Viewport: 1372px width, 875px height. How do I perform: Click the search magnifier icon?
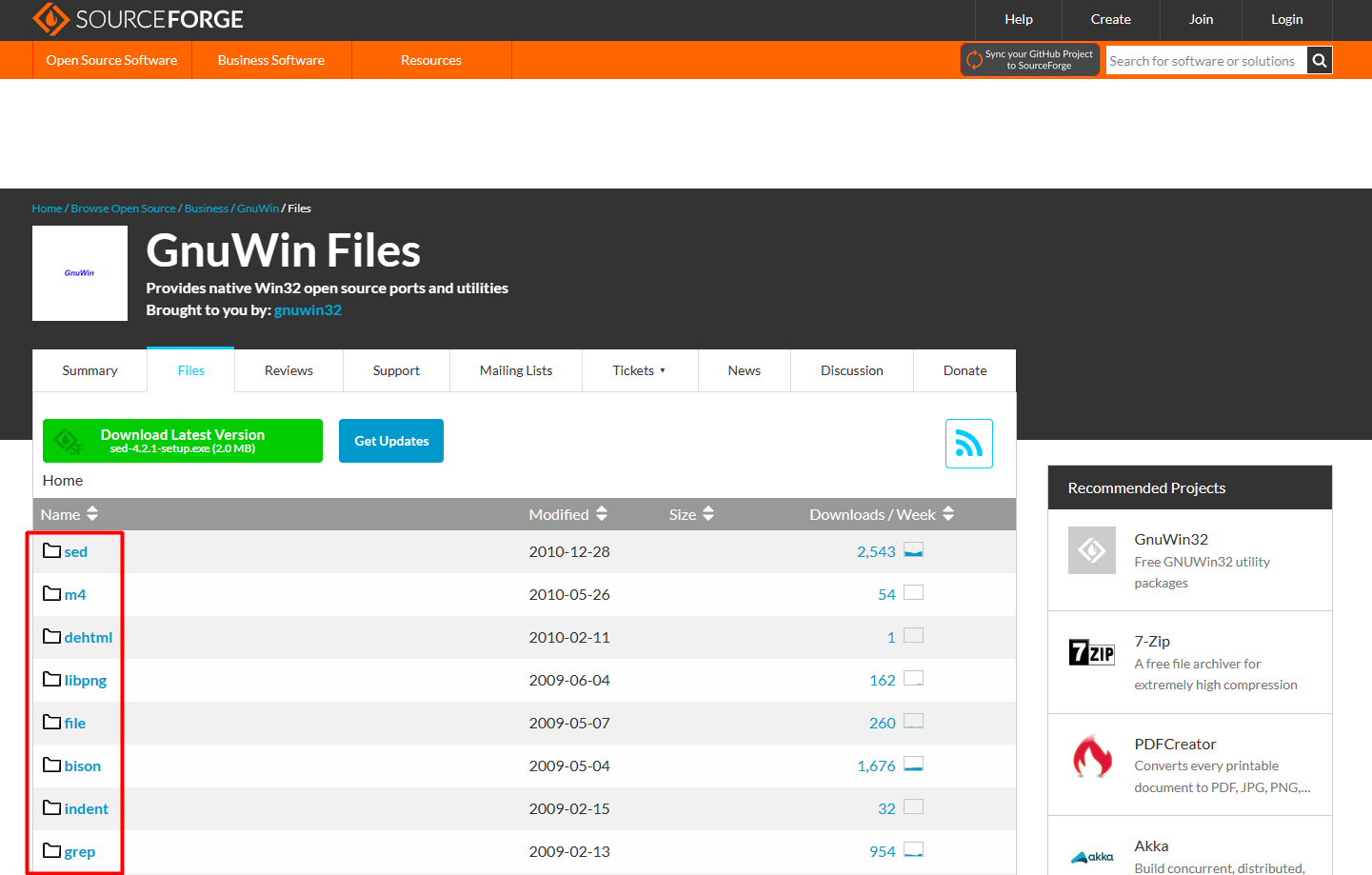click(1320, 61)
